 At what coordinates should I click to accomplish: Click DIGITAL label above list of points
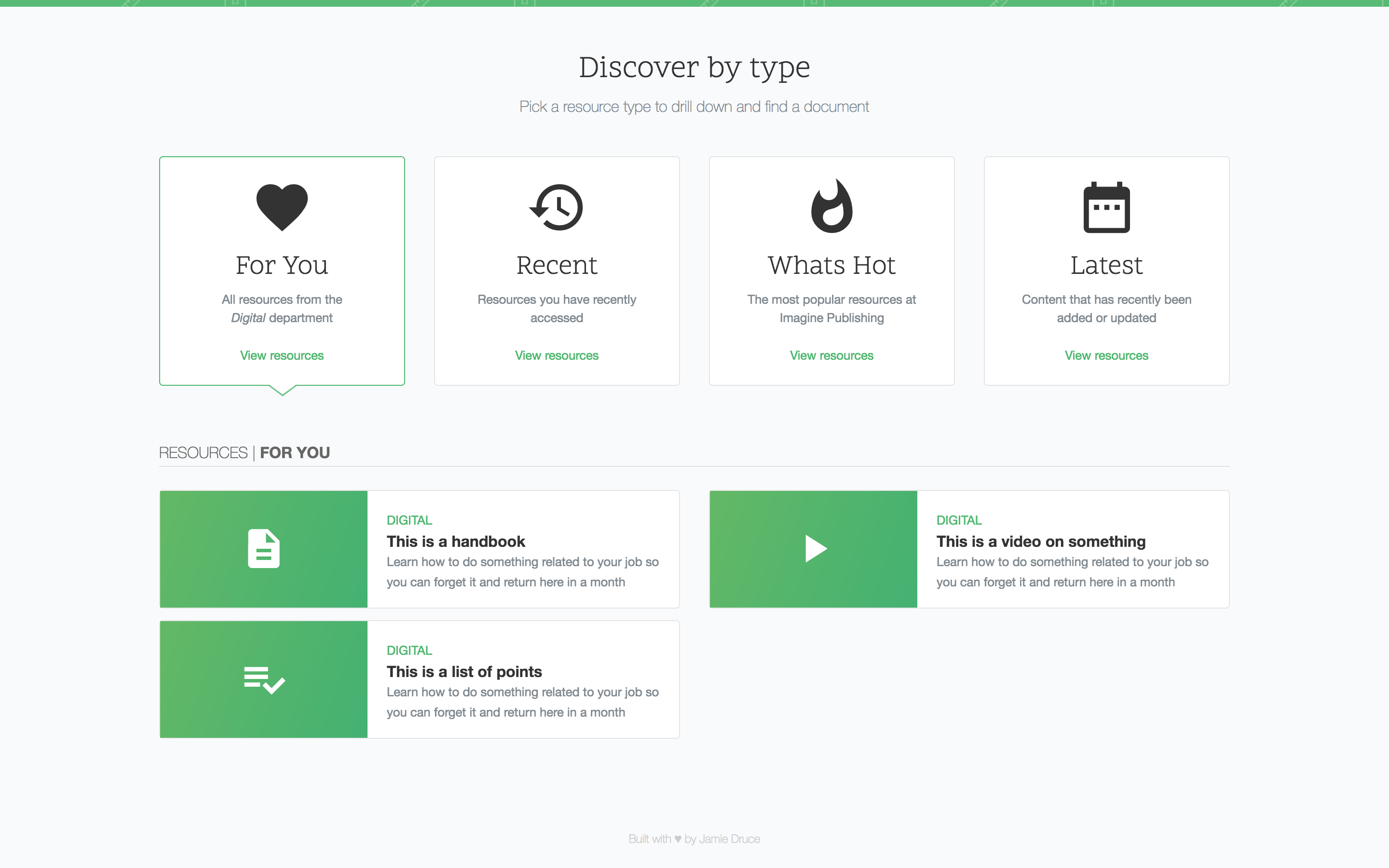pos(409,651)
